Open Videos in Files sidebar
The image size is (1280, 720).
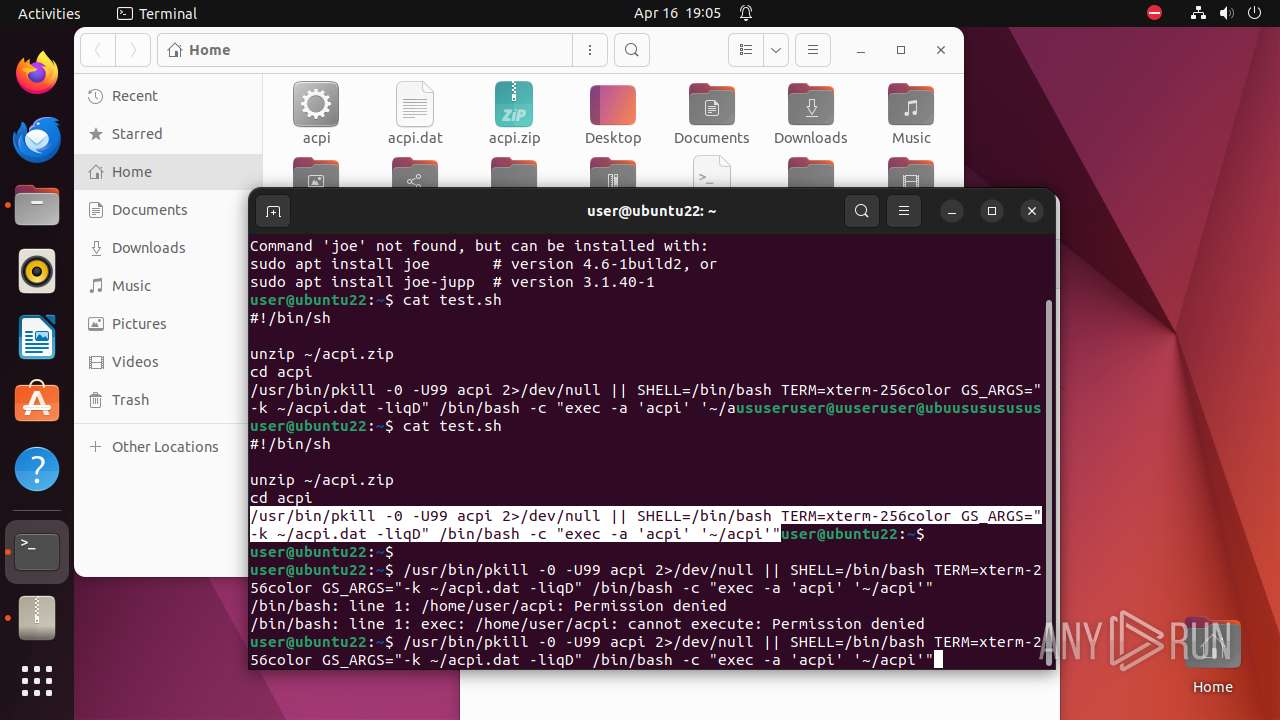click(168, 362)
